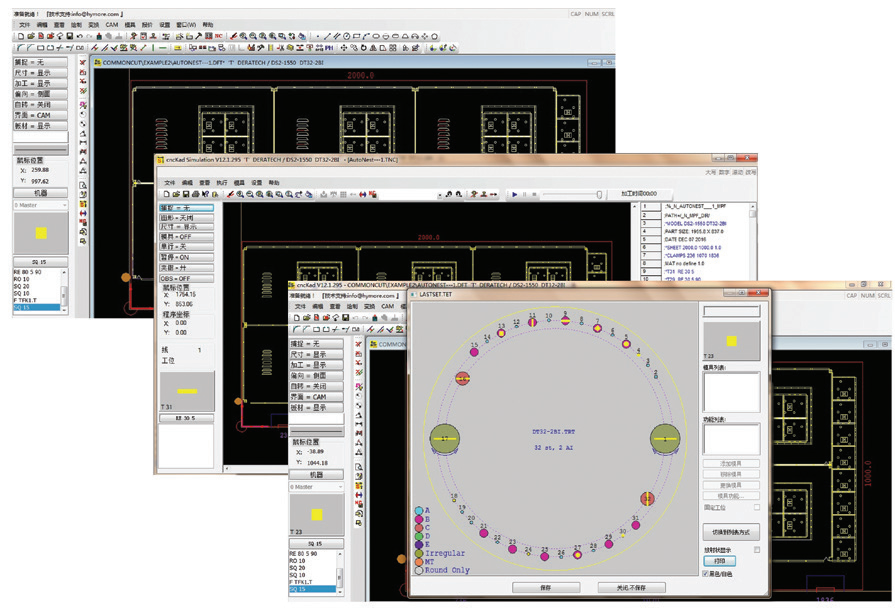Untick the 黑色/白色 checkbox in LASTSET dialog
895x609 pixels.
point(706,574)
